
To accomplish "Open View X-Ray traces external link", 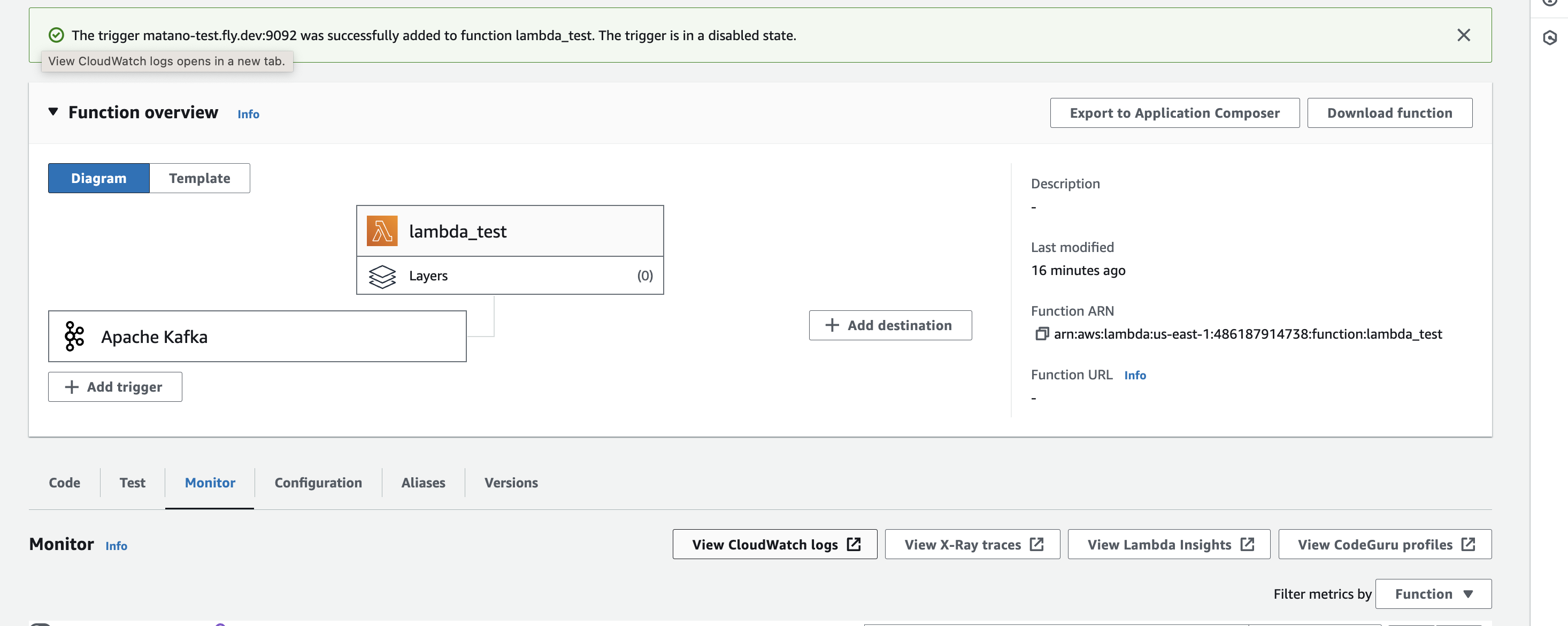I will [972, 544].
